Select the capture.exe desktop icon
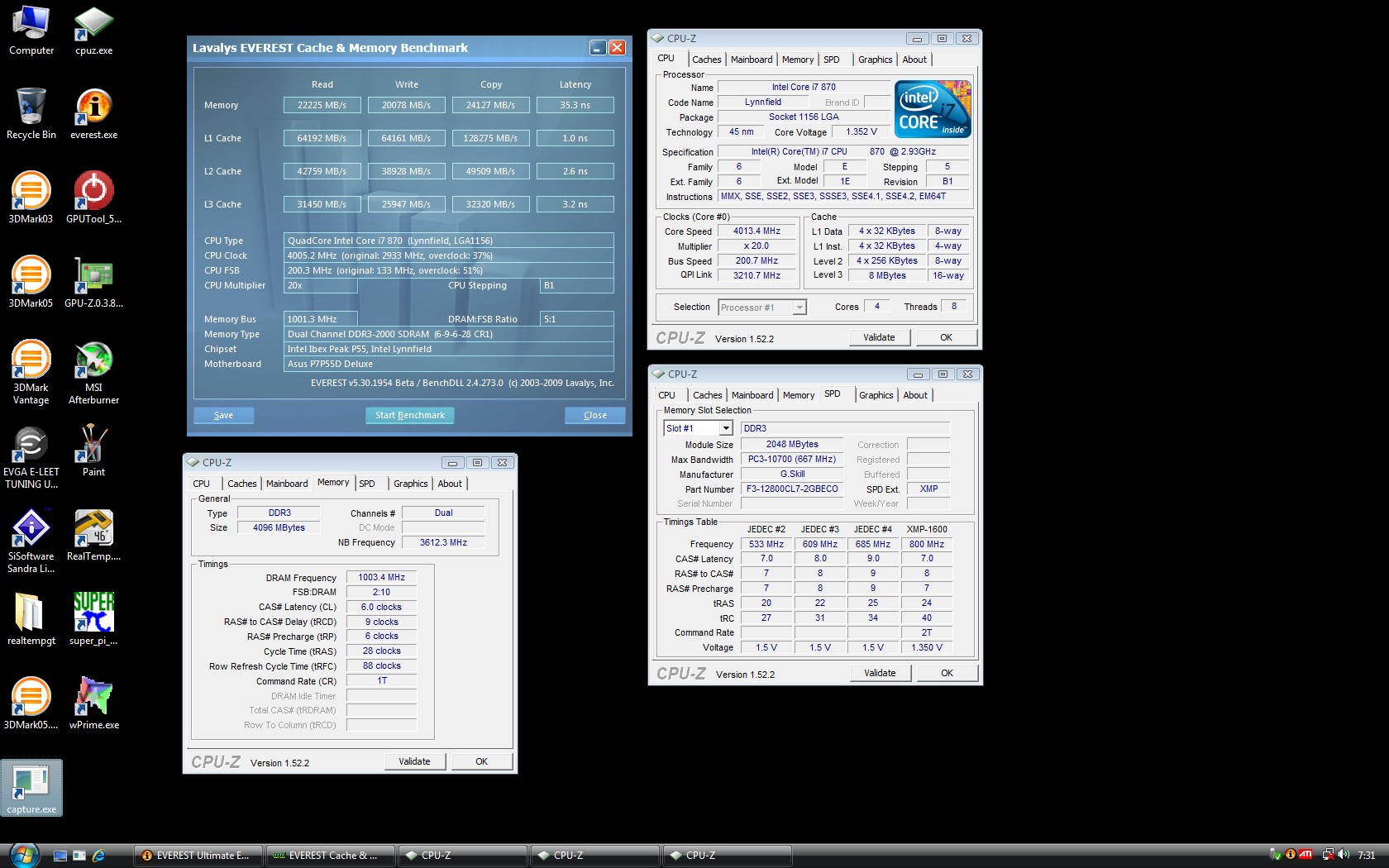1389x868 pixels. (x=31, y=789)
